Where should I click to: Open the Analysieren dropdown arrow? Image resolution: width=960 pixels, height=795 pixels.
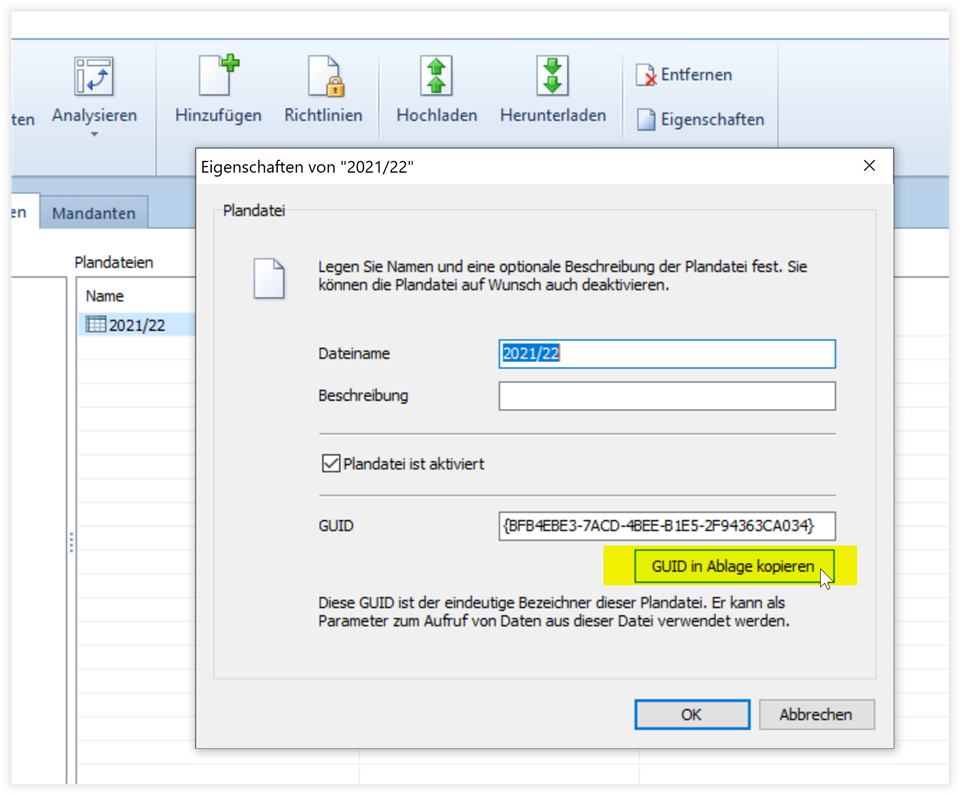click(94, 135)
